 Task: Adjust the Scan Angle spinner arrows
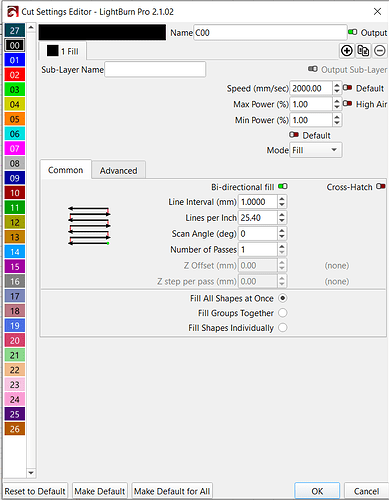282,234
